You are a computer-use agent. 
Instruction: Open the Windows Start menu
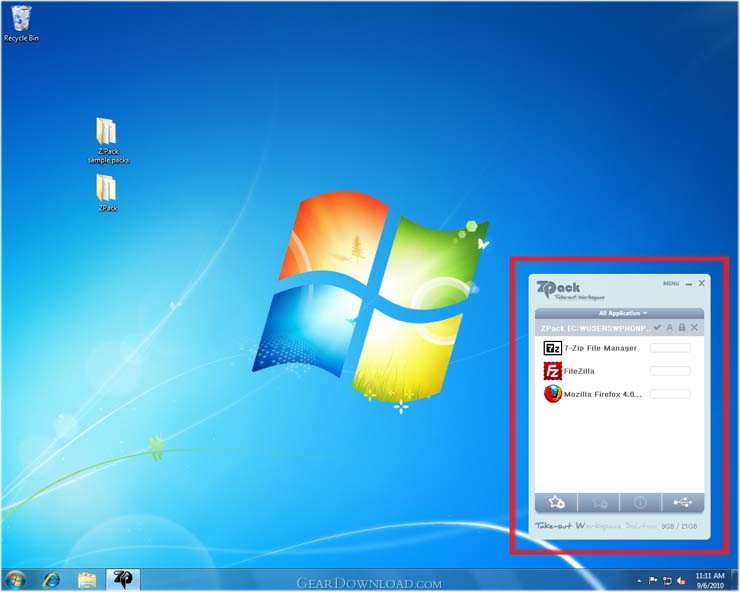click(x=15, y=580)
